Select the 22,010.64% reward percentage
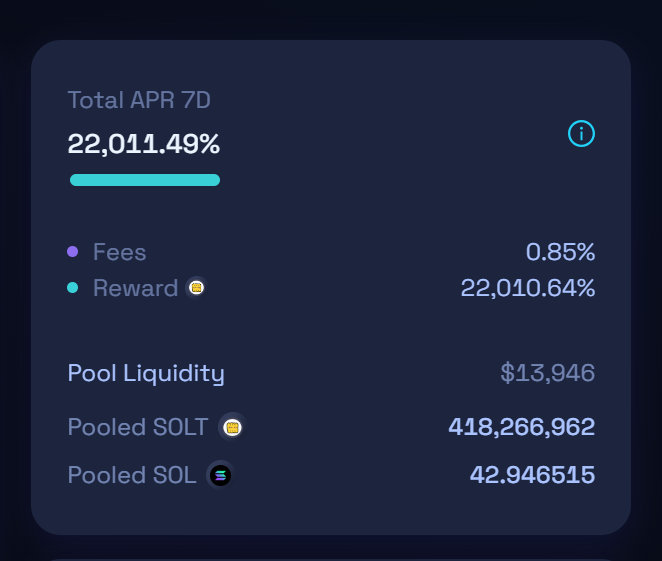The image size is (662, 561). pyautogui.click(x=527, y=288)
